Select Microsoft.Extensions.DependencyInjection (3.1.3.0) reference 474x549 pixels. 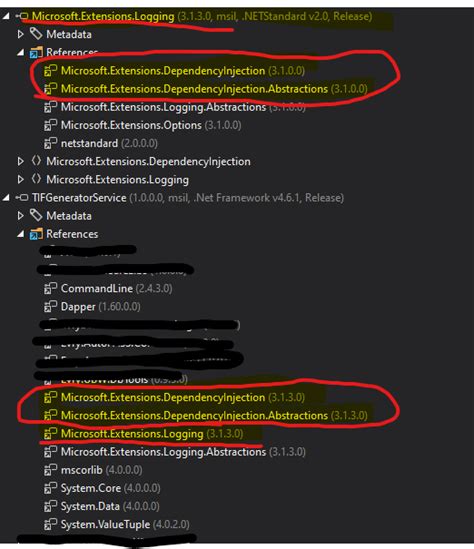pos(183,397)
